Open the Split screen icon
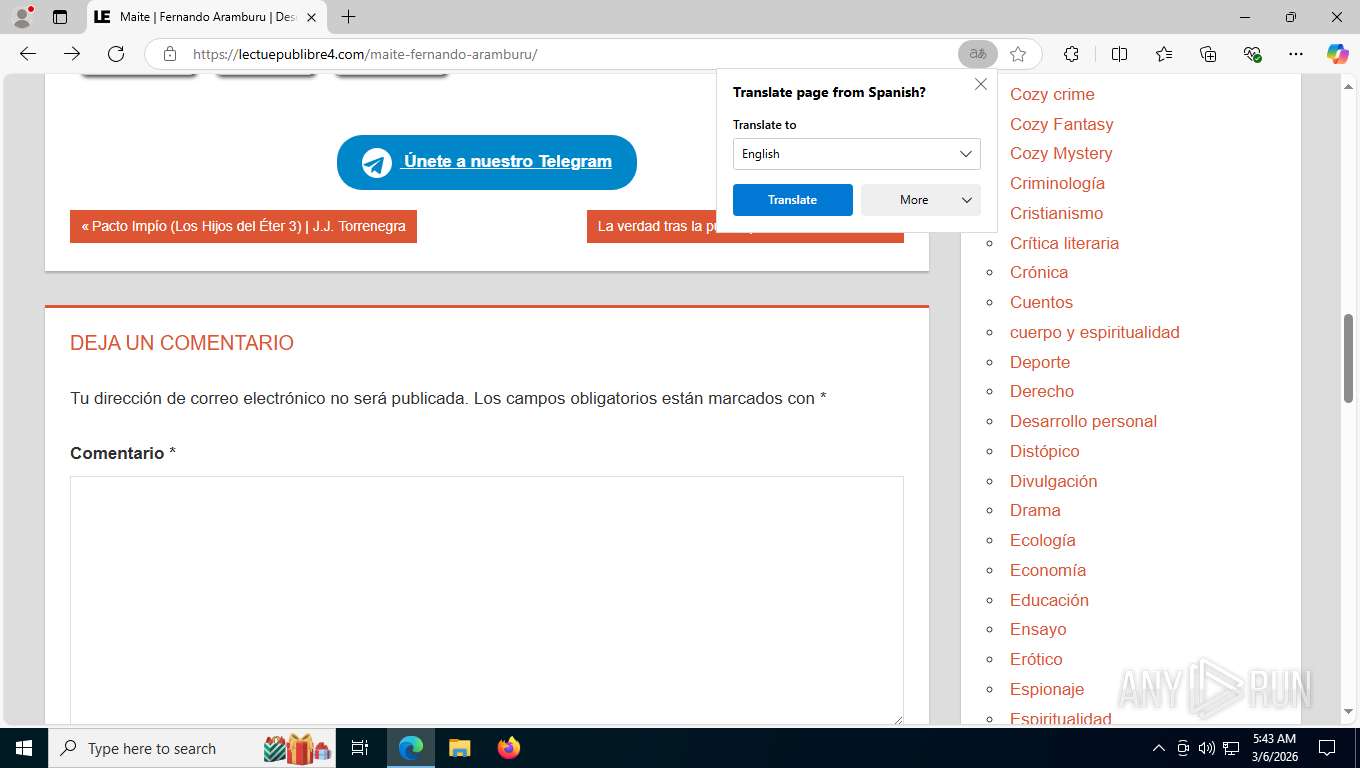This screenshot has width=1360, height=768. [x=1119, y=54]
